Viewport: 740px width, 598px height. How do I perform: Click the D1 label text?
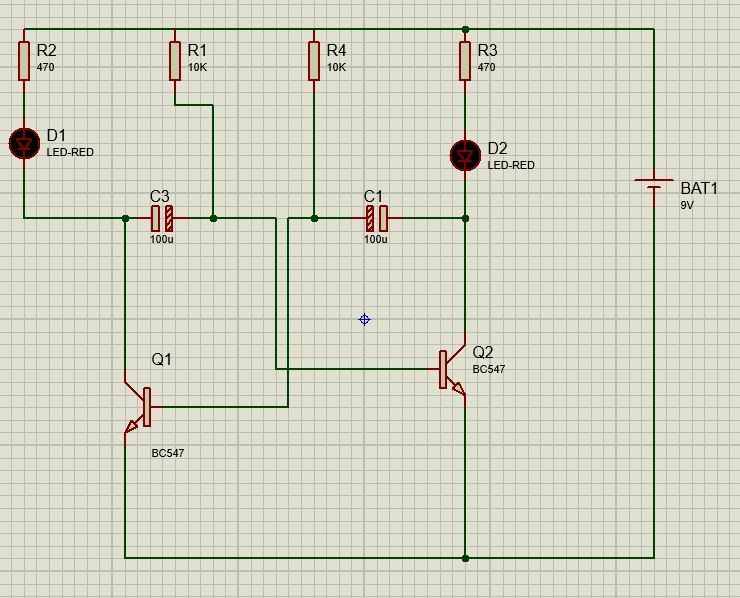click(x=56, y=135)
